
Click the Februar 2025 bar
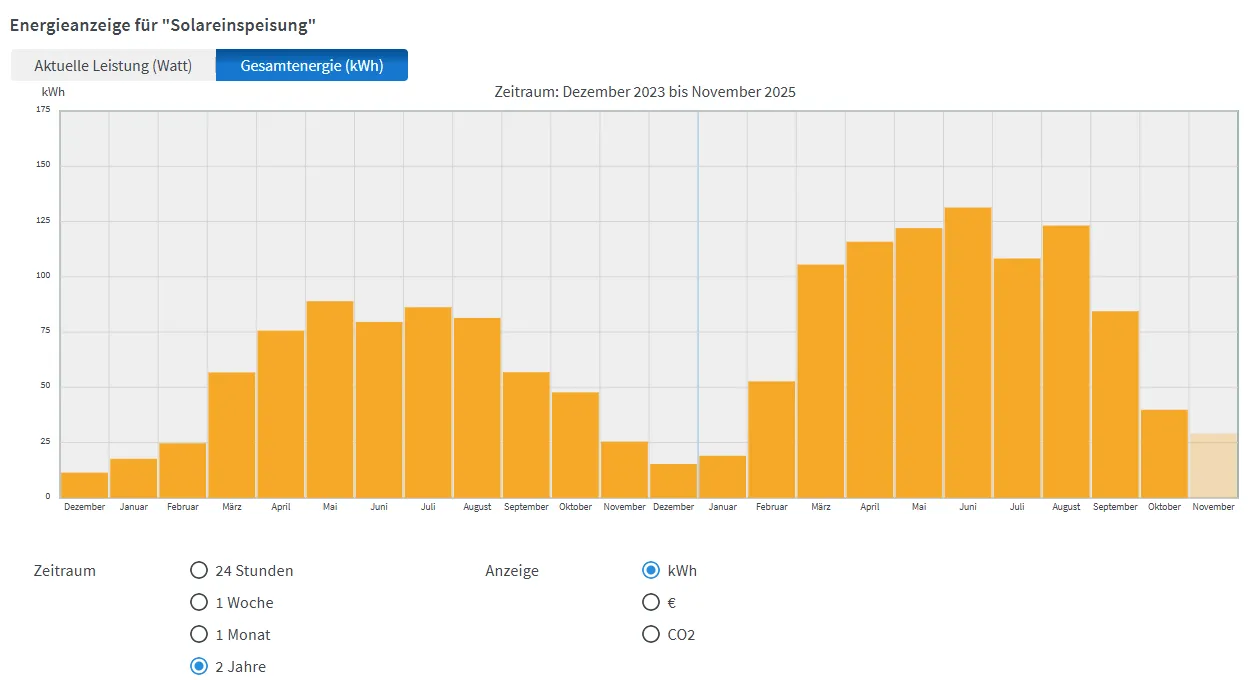click(x=772, y=439)
